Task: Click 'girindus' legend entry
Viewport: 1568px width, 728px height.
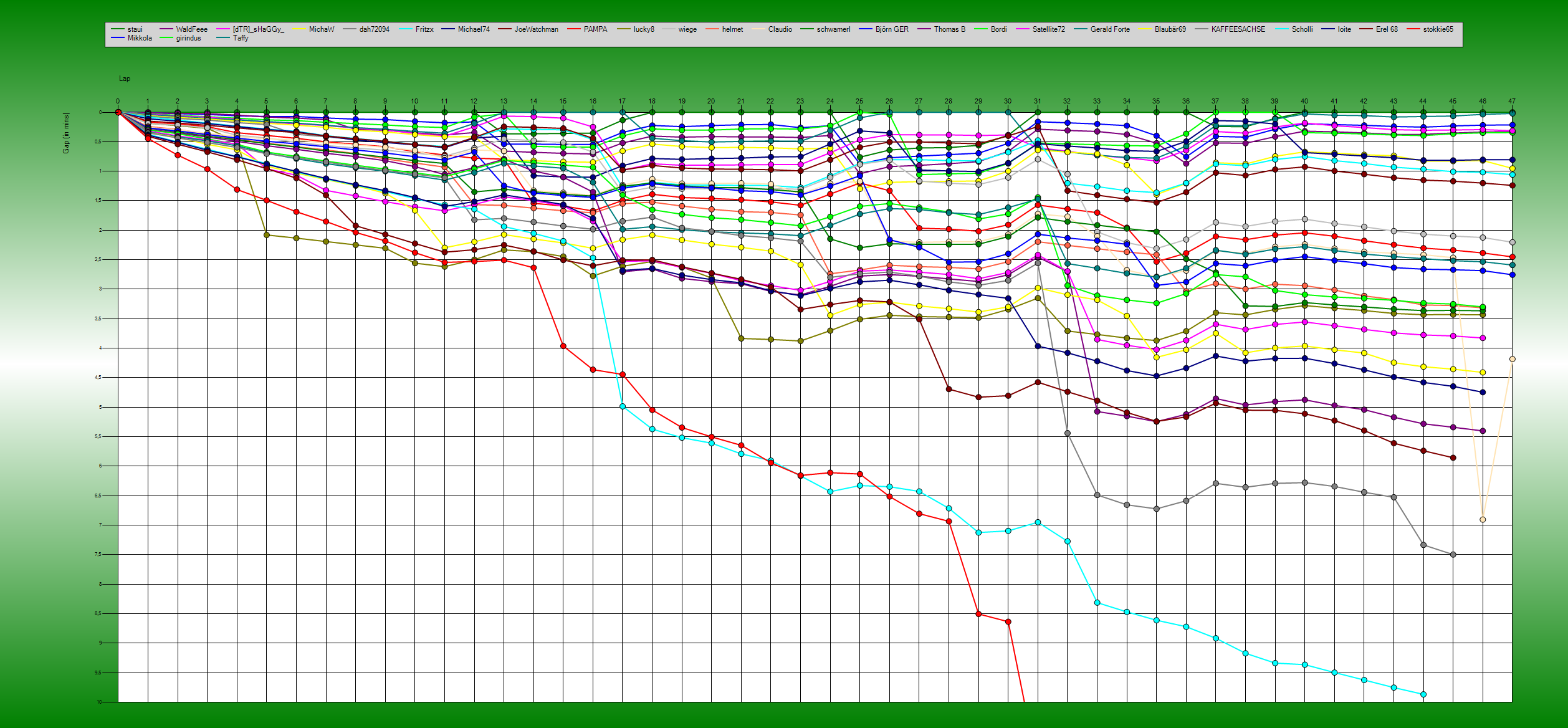Action: coord(188,38)
